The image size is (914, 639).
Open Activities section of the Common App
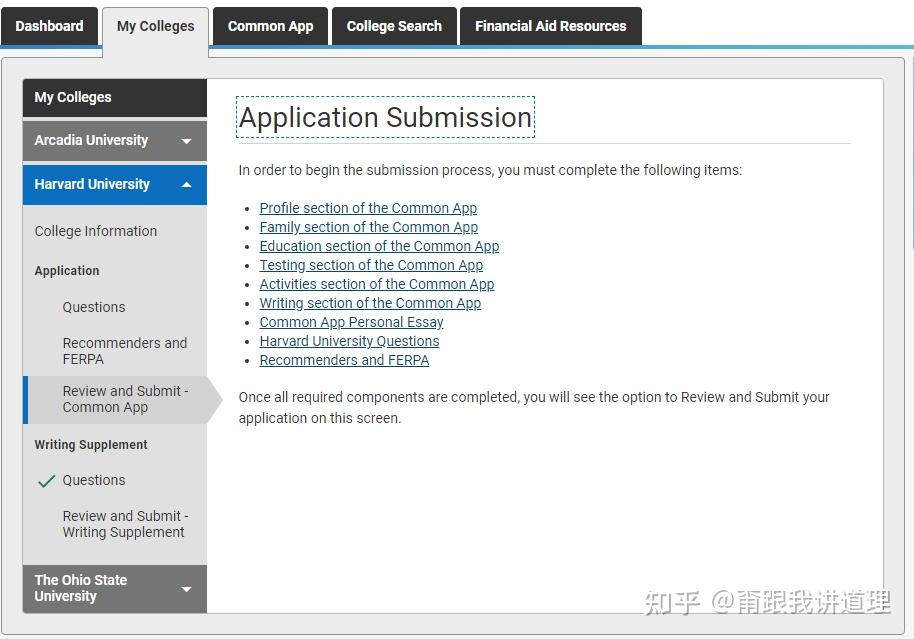tap(377, 284)
